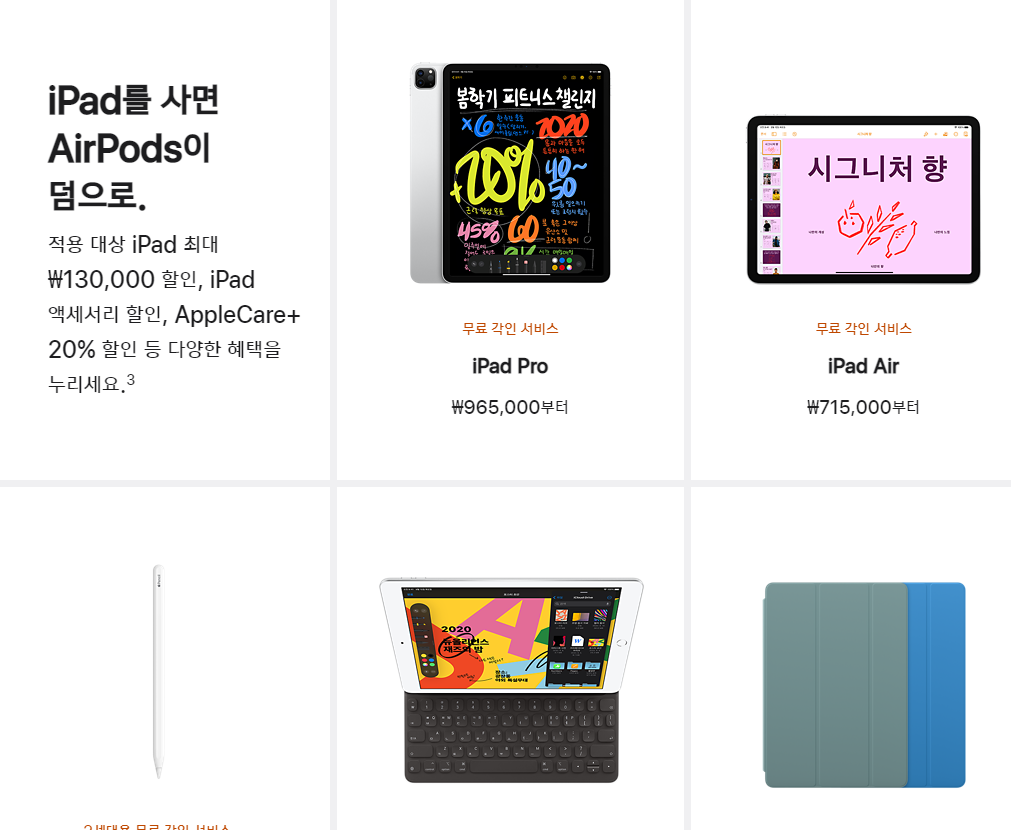The width and height of the screenshot is (1011, 830).
Task: Click the ₩965,000부터 price
Action: click(x=510, y=407)
